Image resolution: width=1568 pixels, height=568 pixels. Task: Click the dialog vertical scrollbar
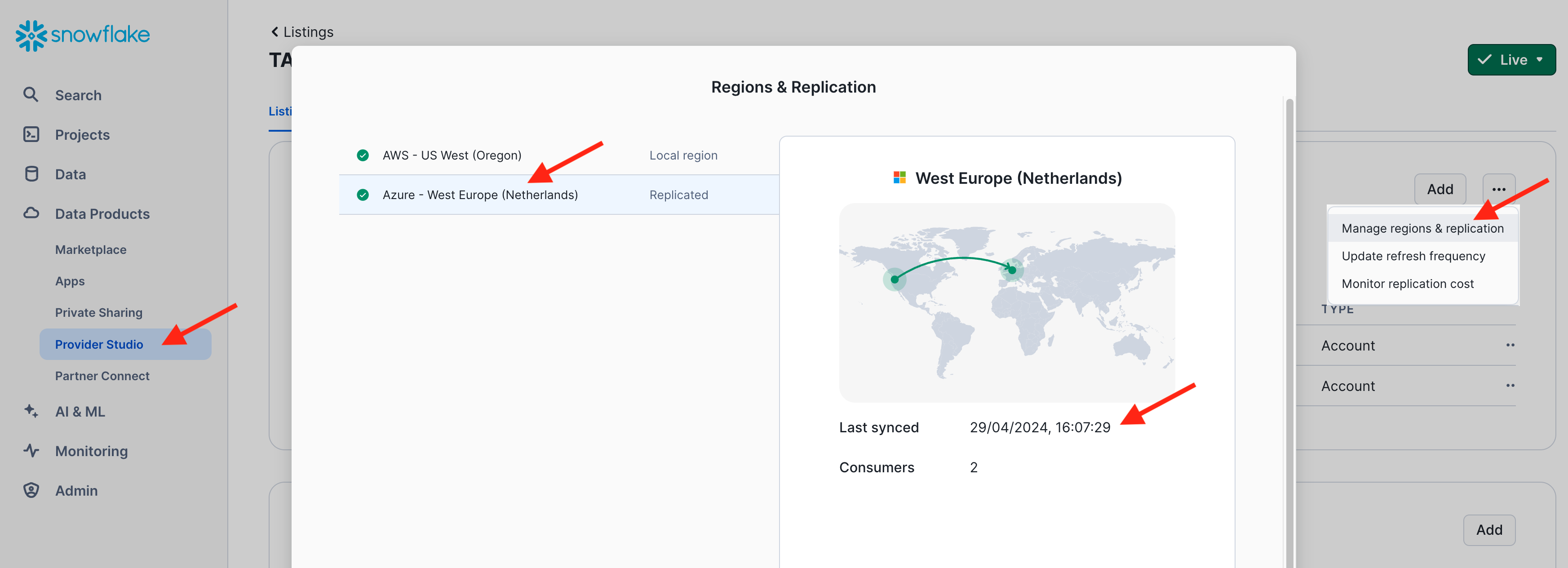point(1289,304)
